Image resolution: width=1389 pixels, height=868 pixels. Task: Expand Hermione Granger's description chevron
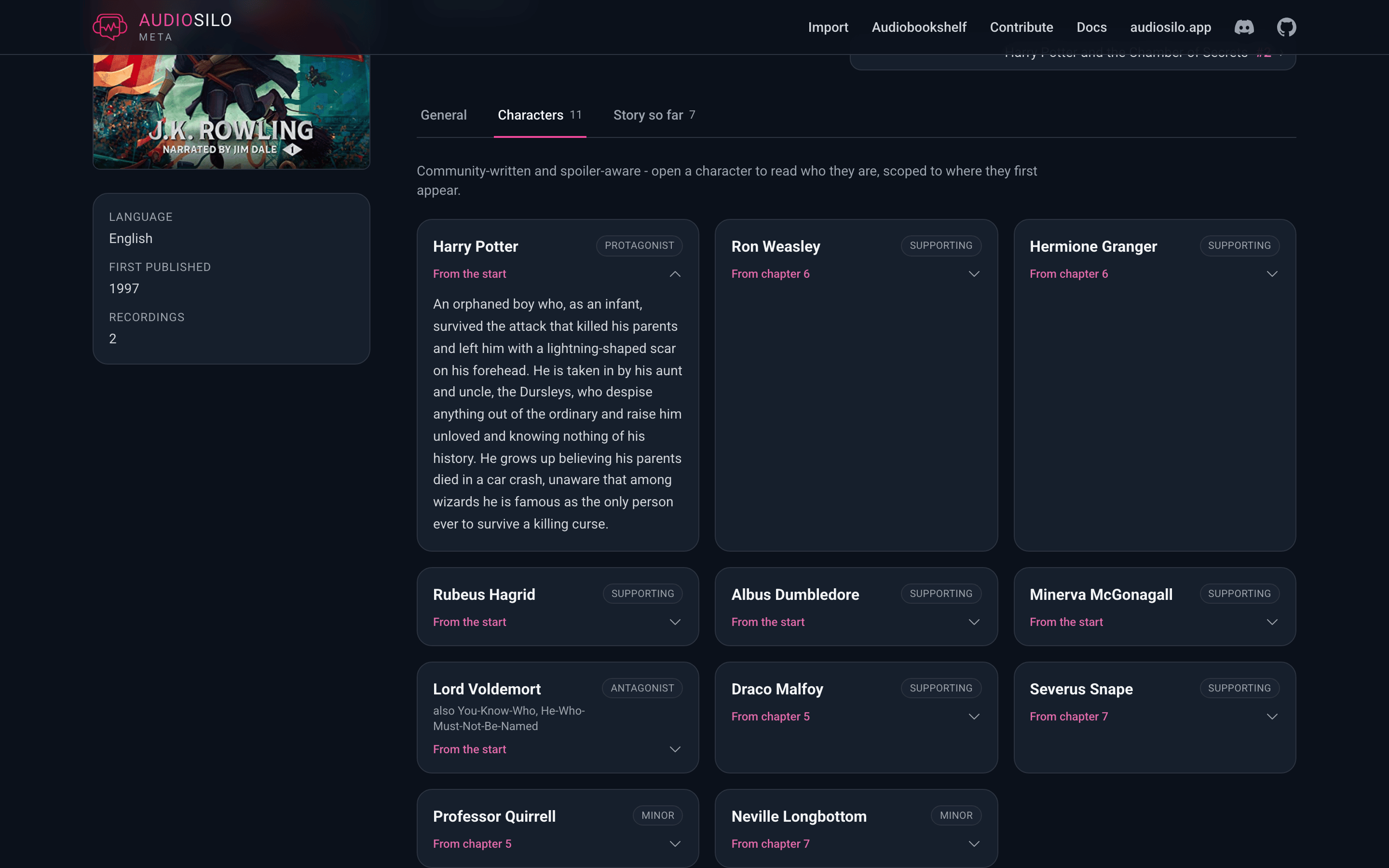1272,274
